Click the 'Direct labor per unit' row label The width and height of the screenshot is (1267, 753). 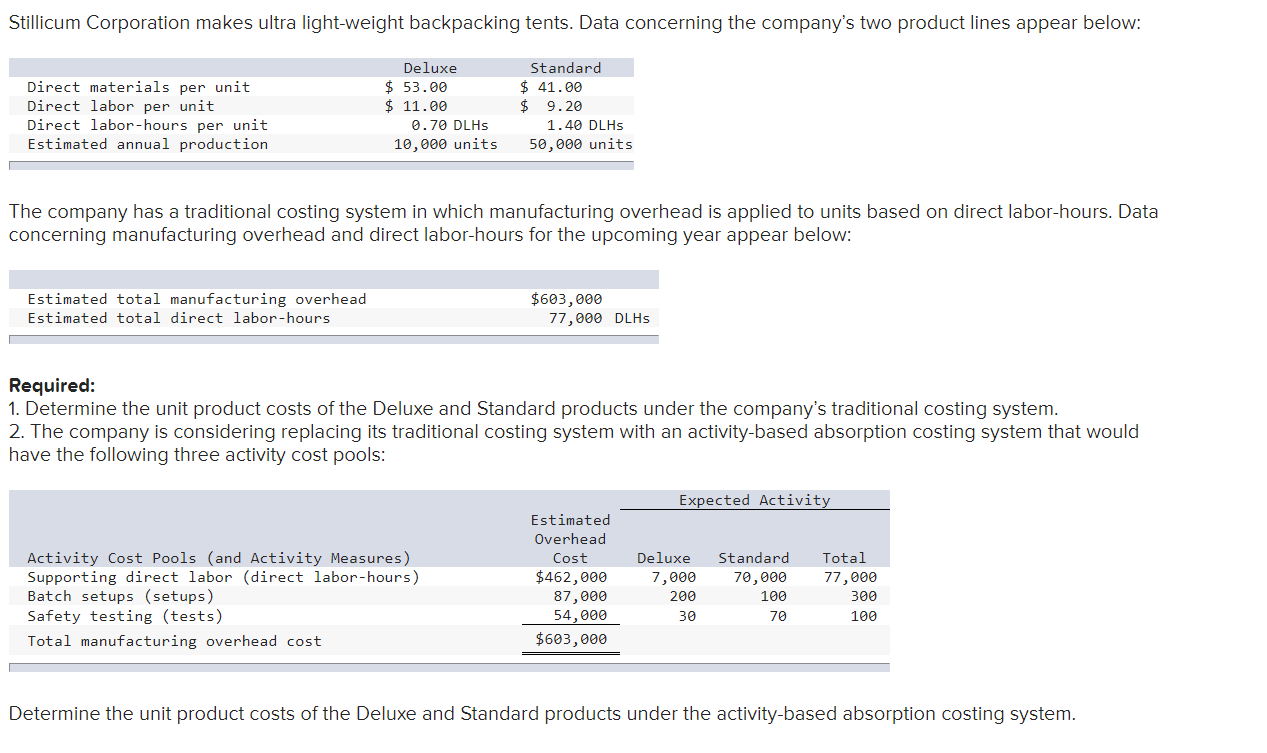click(x=121, y=106)
